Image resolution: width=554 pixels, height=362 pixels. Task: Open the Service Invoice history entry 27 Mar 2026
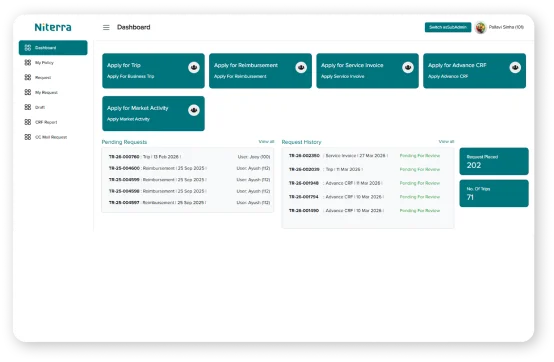365,156
